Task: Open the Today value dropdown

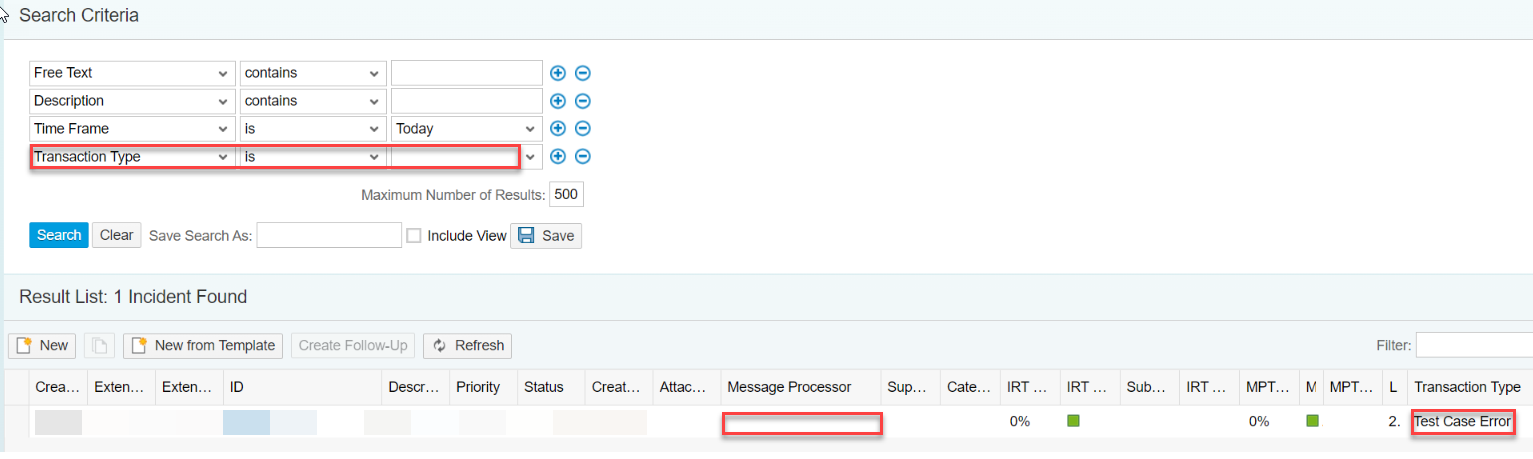Action: click(467, 129)
